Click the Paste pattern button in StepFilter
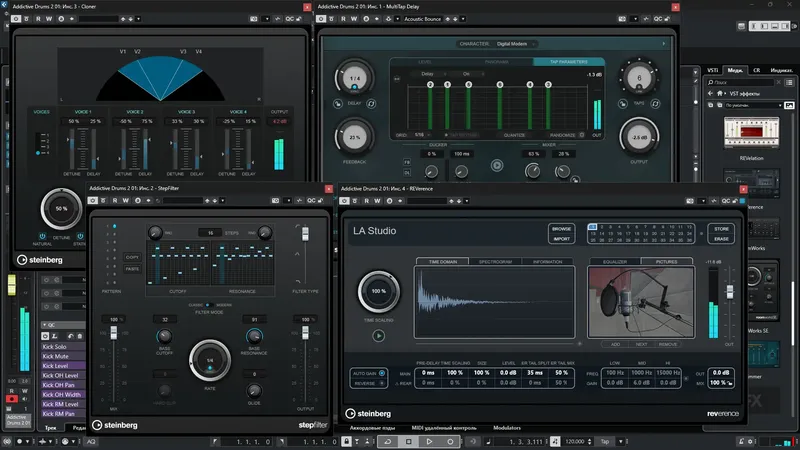This screenshot has height=450, width=800. coord(132,269)
